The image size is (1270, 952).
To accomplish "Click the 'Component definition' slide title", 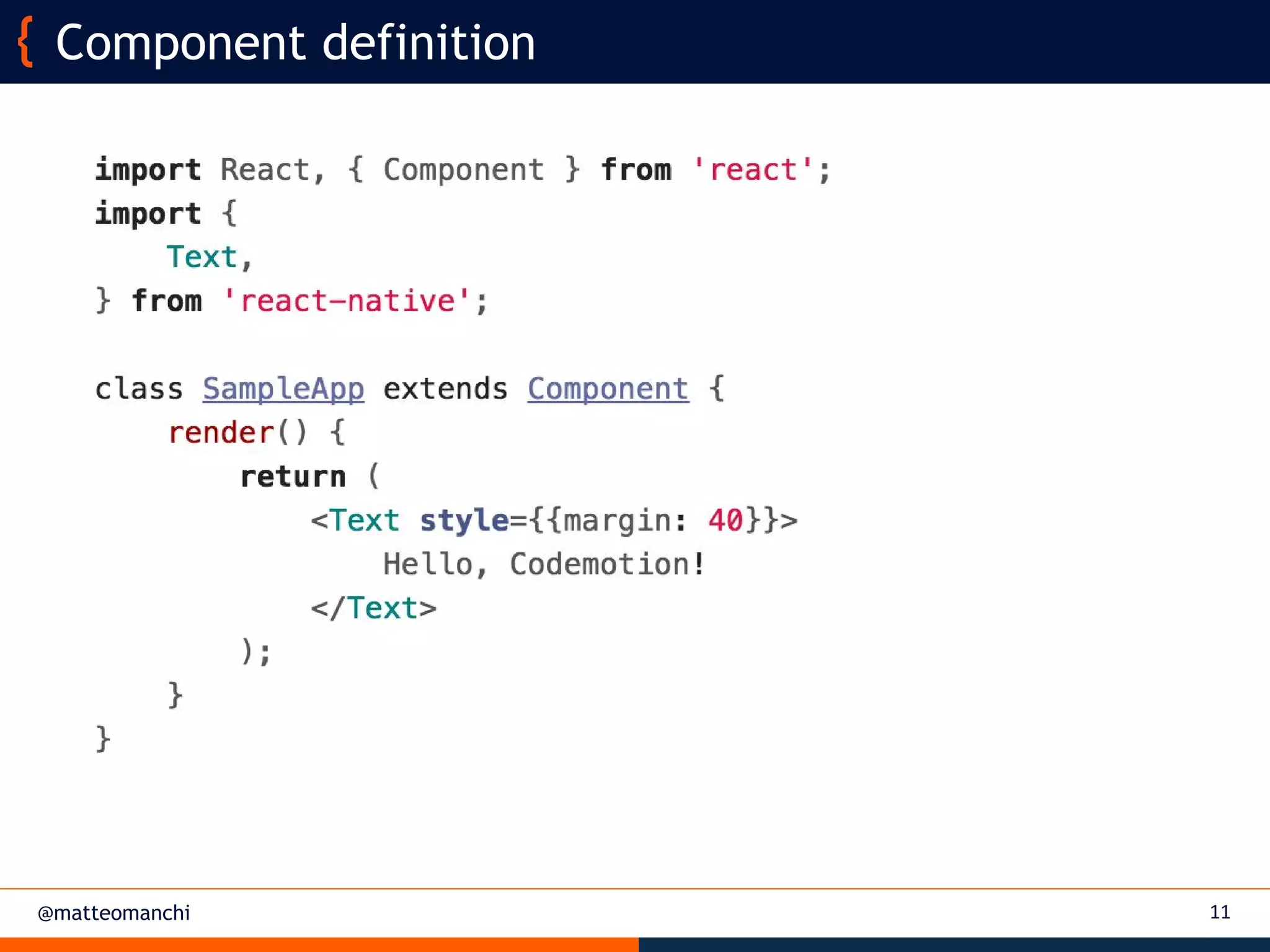I will pyautogui.click(x=295, y=42).
